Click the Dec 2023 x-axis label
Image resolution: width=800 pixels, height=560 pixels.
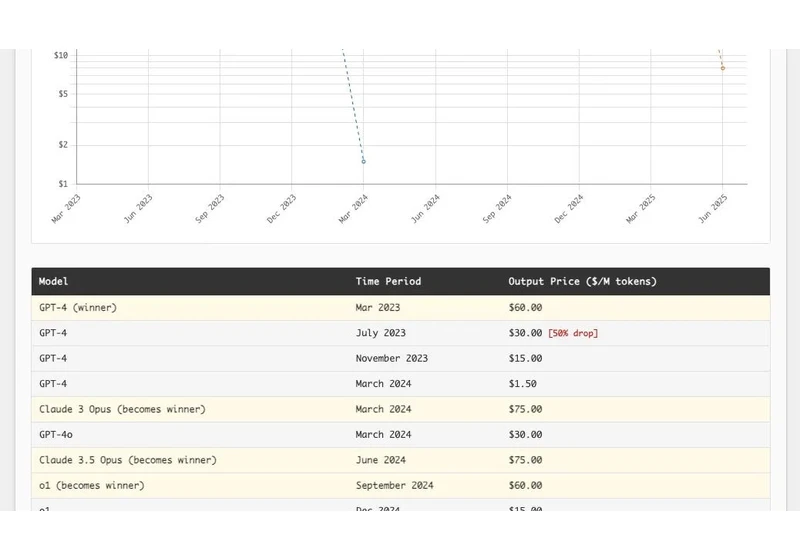281,209
